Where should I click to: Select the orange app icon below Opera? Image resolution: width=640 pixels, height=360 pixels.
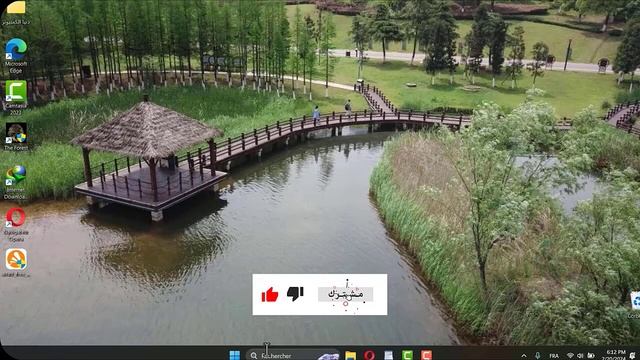click(x=16, y=263)
